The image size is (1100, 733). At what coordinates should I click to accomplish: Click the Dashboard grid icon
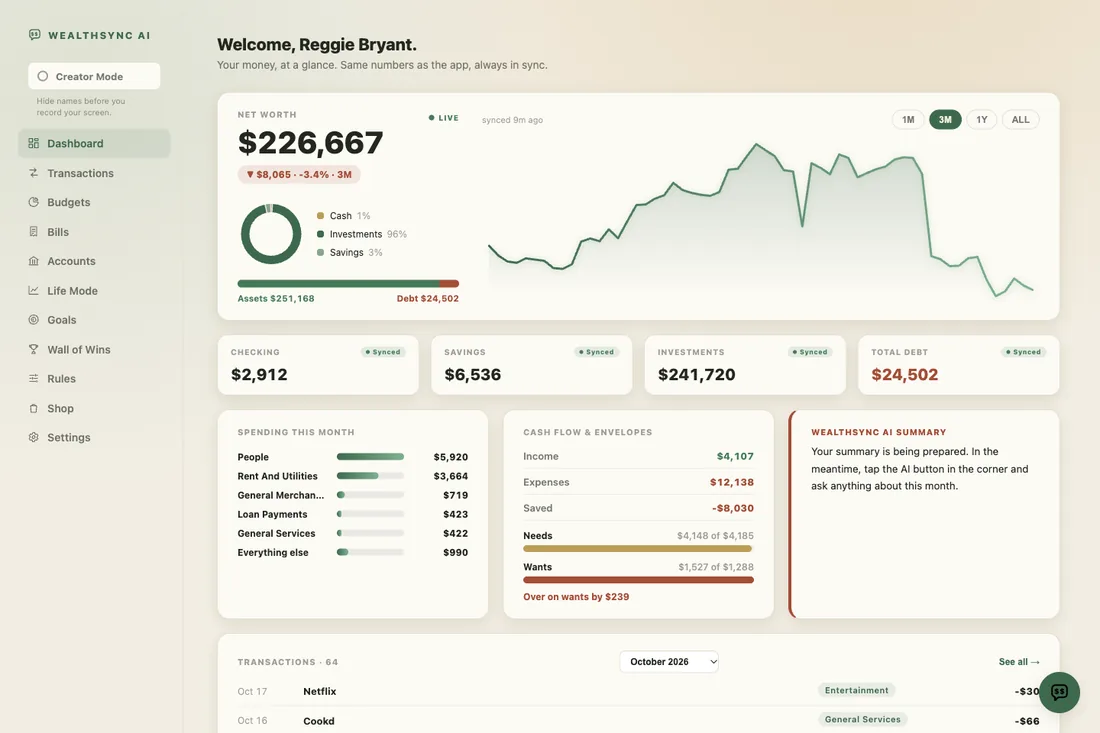click(x=34, y=143)
